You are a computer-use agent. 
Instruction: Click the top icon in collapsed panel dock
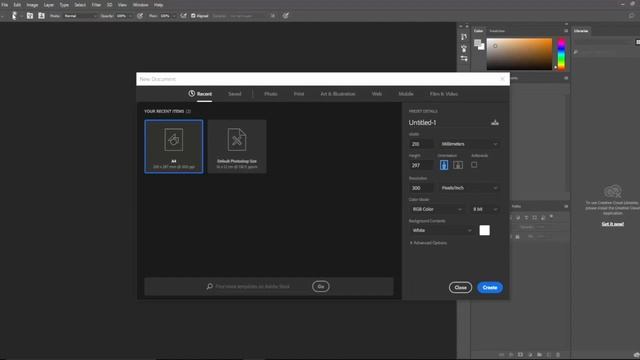click(x=464, y=37)
